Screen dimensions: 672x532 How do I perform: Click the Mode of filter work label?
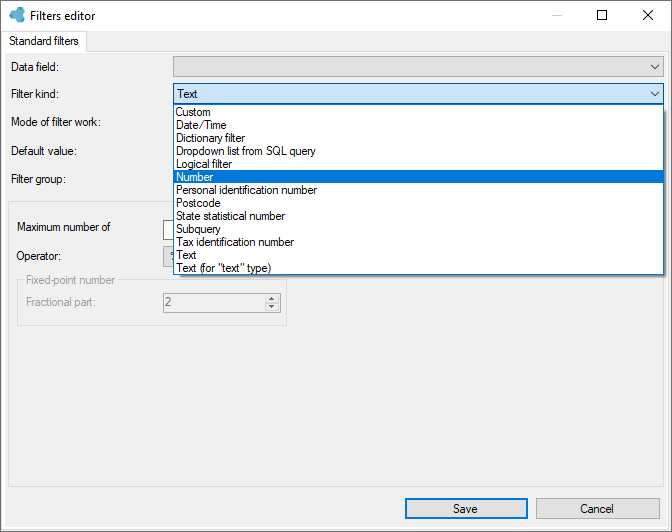(x=56, y=122)
